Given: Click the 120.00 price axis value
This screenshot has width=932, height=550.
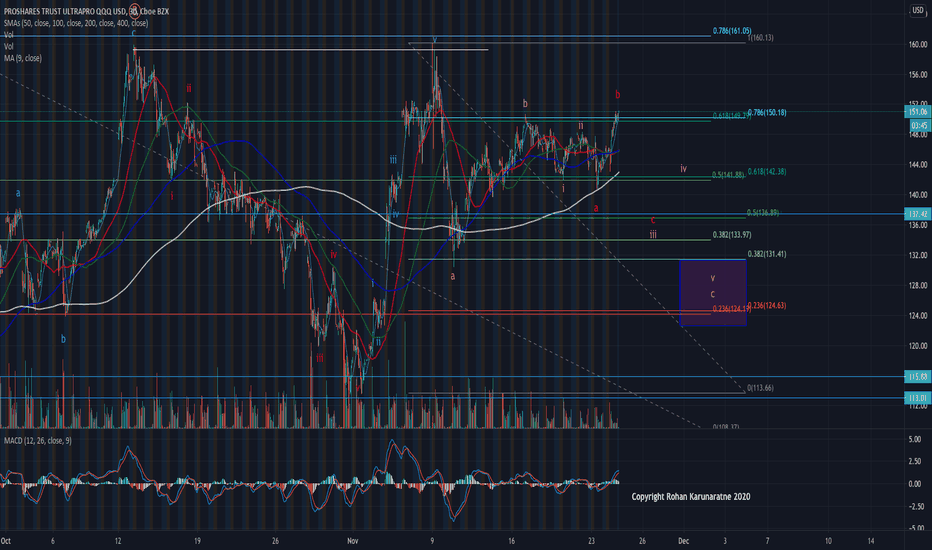Looking at the screenshot, I should pos(917,346).
